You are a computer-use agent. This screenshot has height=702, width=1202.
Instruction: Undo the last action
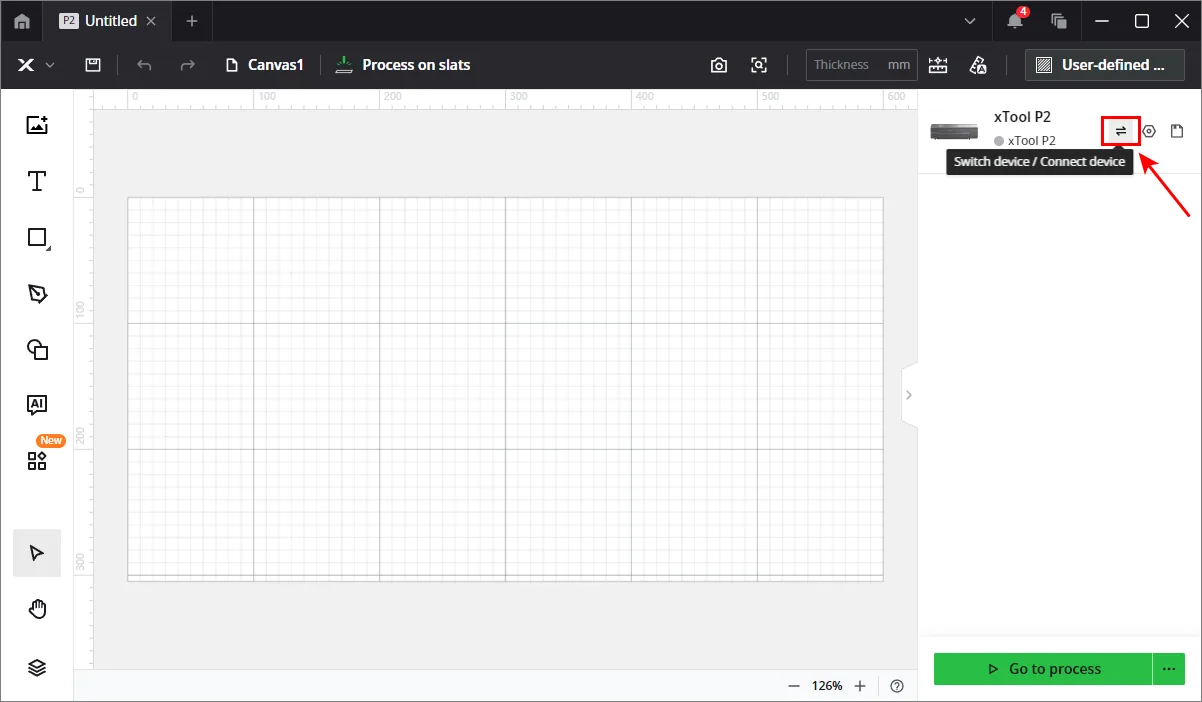pos(144,65)
